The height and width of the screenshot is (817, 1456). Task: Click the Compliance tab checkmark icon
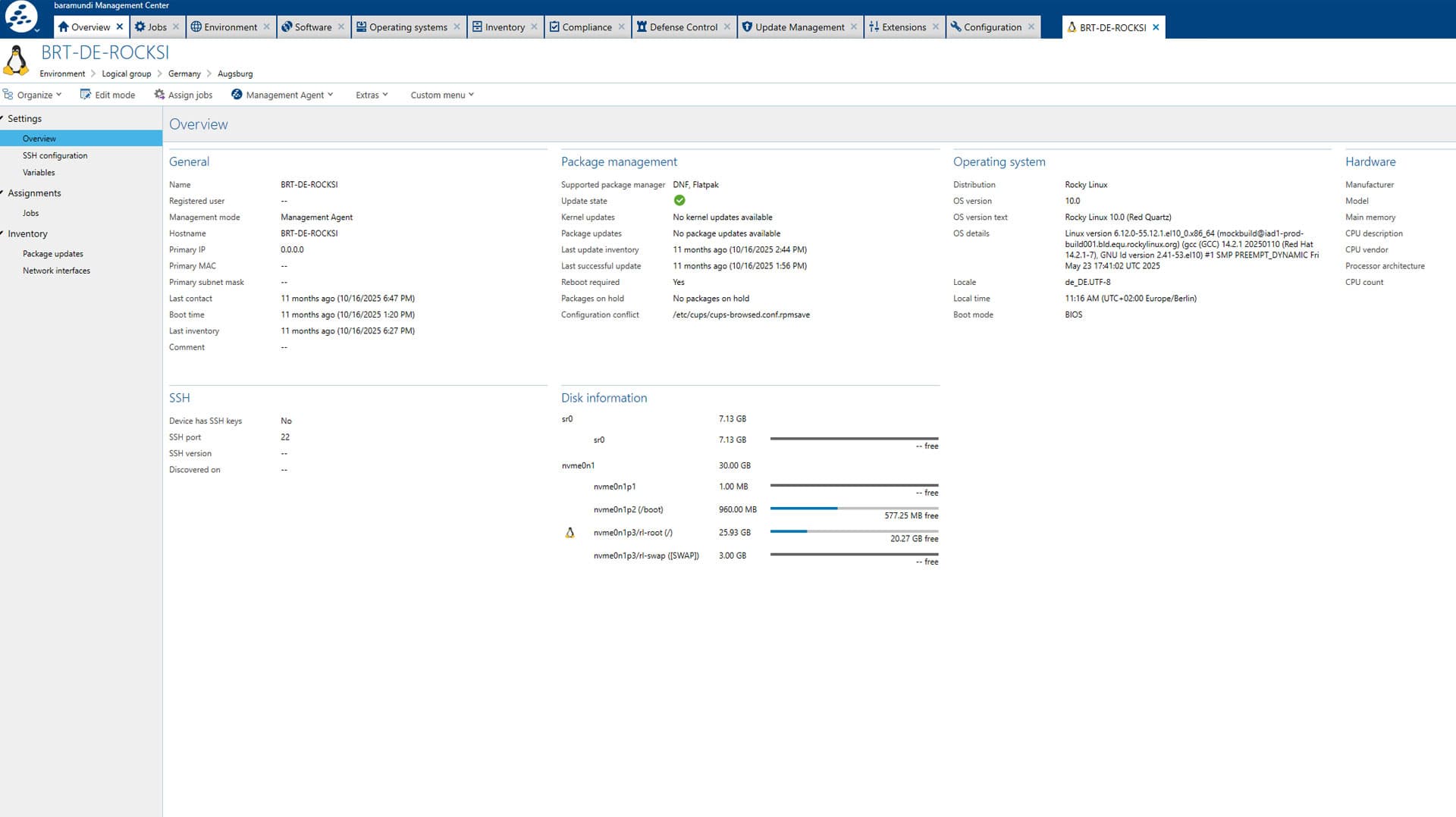tap(554, 27)
